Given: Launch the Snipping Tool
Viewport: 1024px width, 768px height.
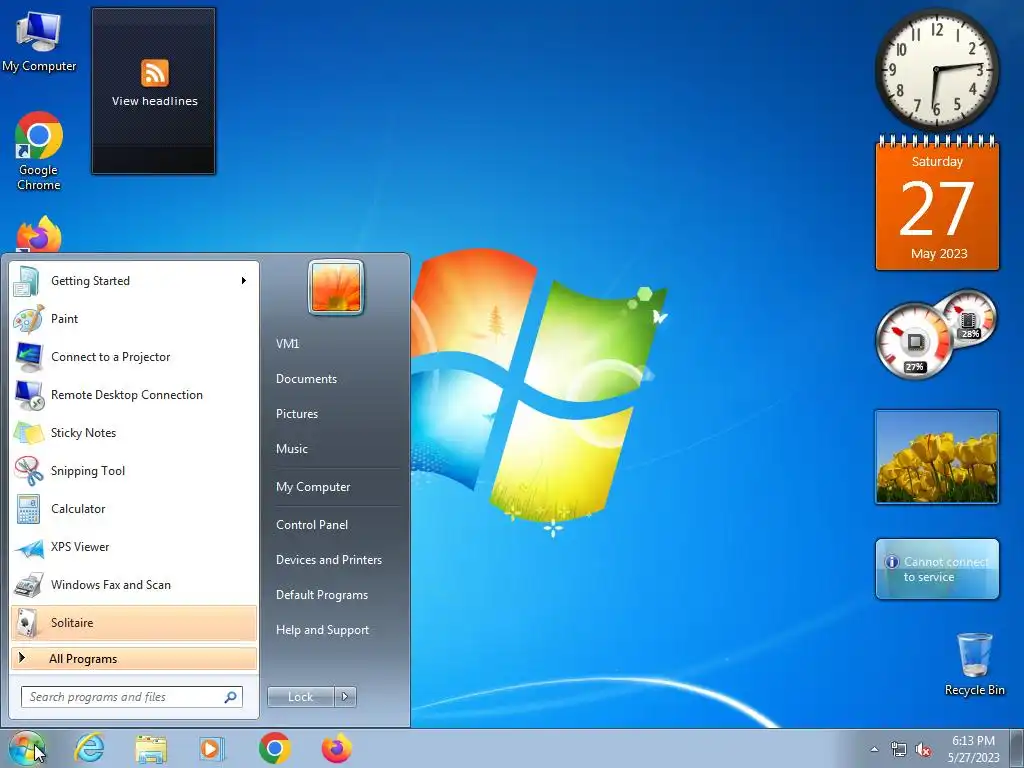Looking at the screenshot, I should (x=134, y=471).
